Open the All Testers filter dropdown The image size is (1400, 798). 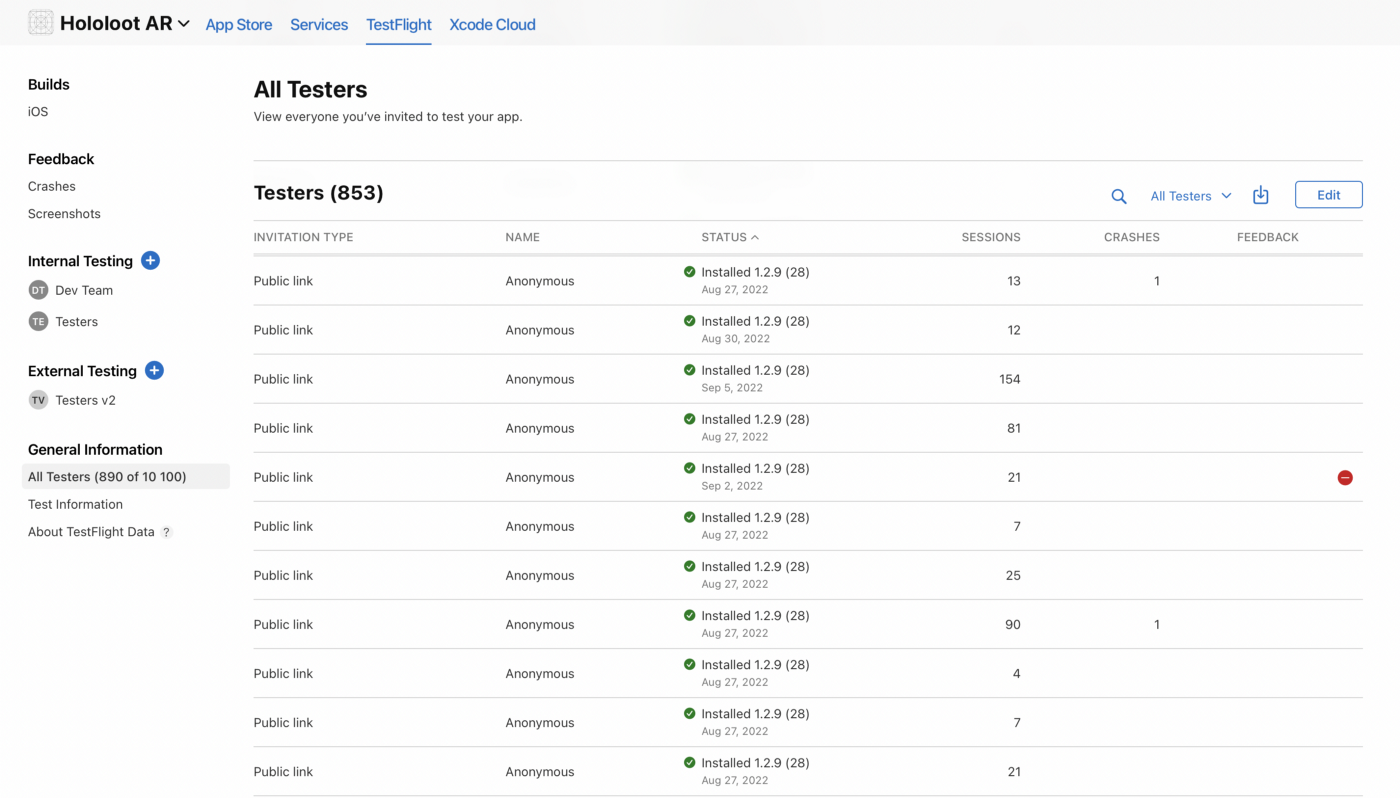click(1190, 196)
